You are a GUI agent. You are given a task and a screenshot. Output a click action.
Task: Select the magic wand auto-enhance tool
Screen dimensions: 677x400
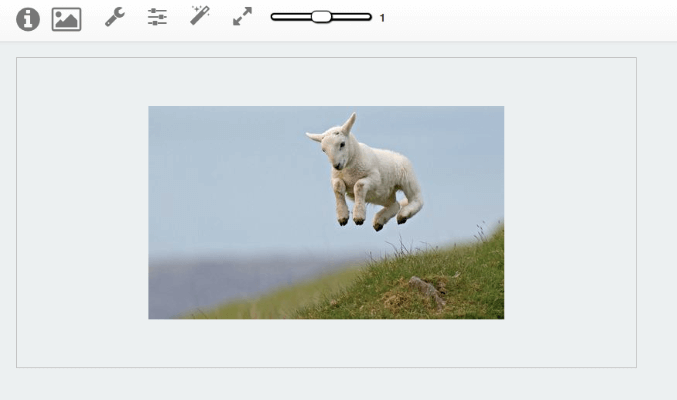(200, 16)
